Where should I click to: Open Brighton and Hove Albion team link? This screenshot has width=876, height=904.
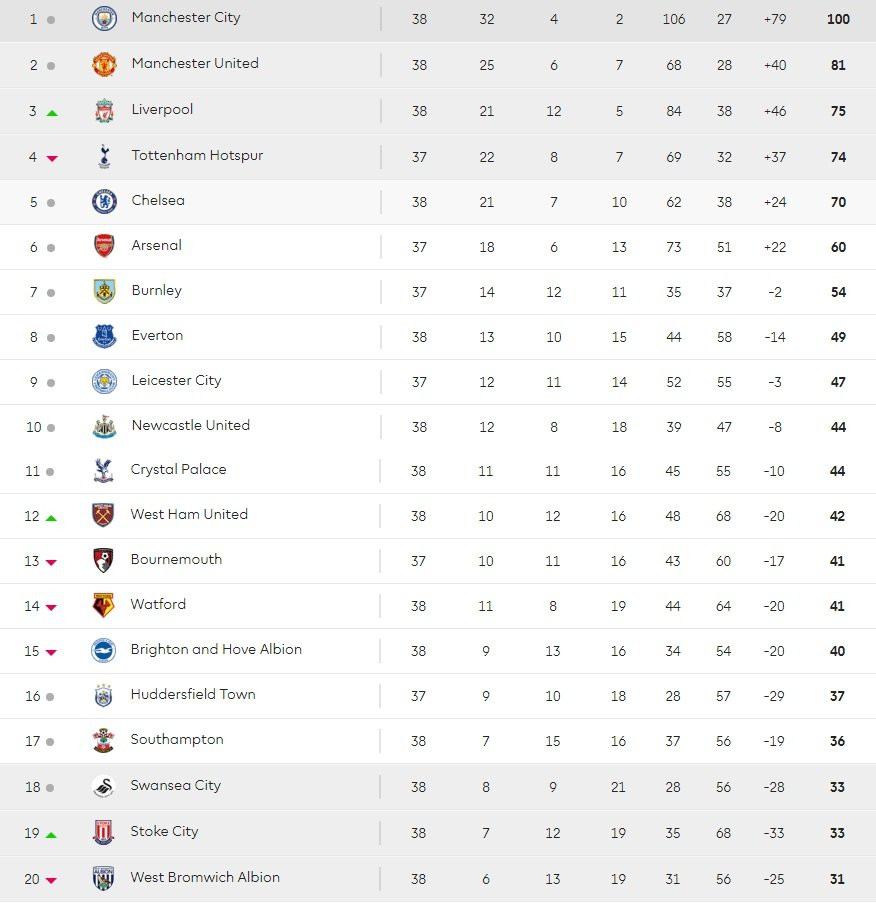pyautogui.click(x=216, y=650)
